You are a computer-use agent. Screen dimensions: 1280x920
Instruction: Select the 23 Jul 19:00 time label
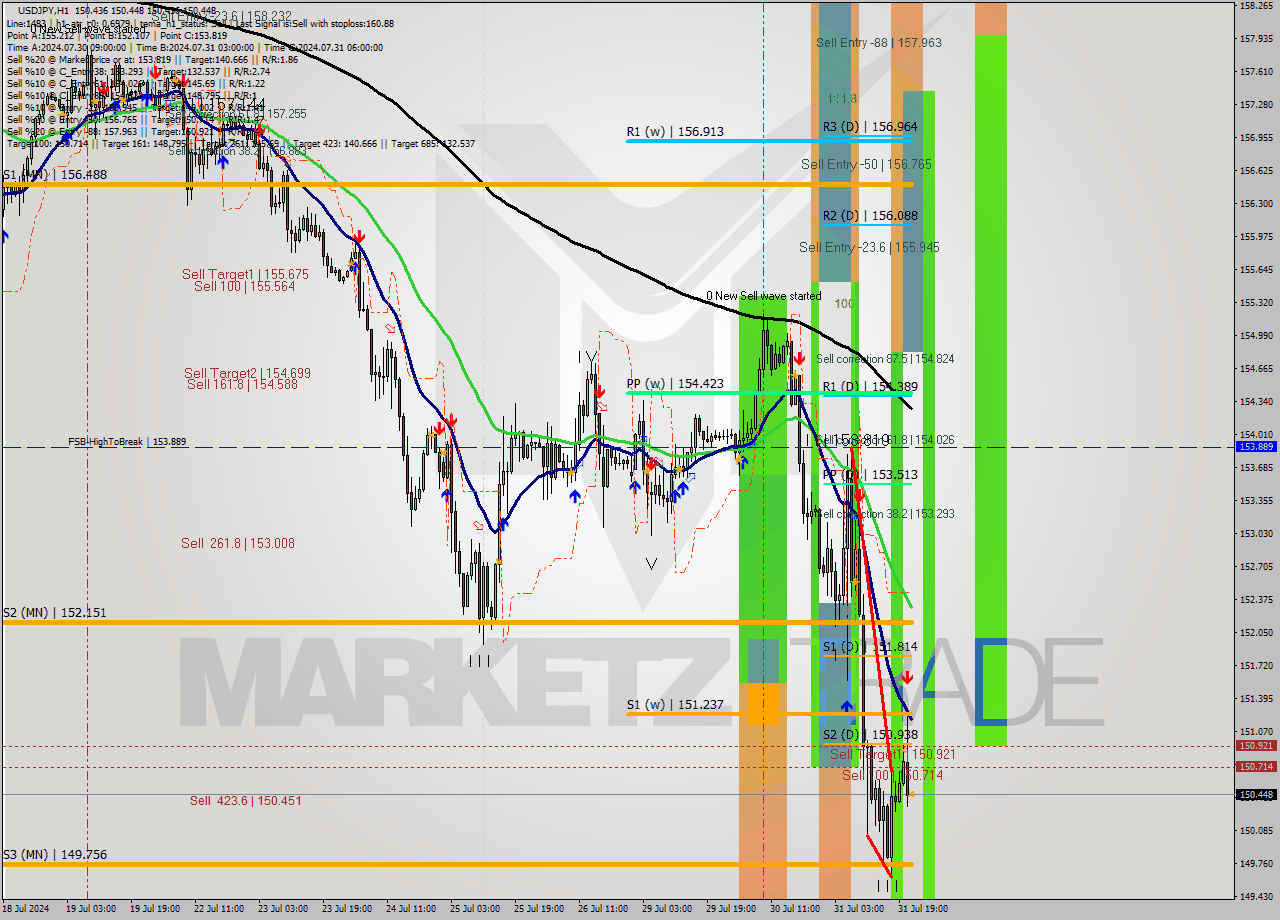coord(347,909)
